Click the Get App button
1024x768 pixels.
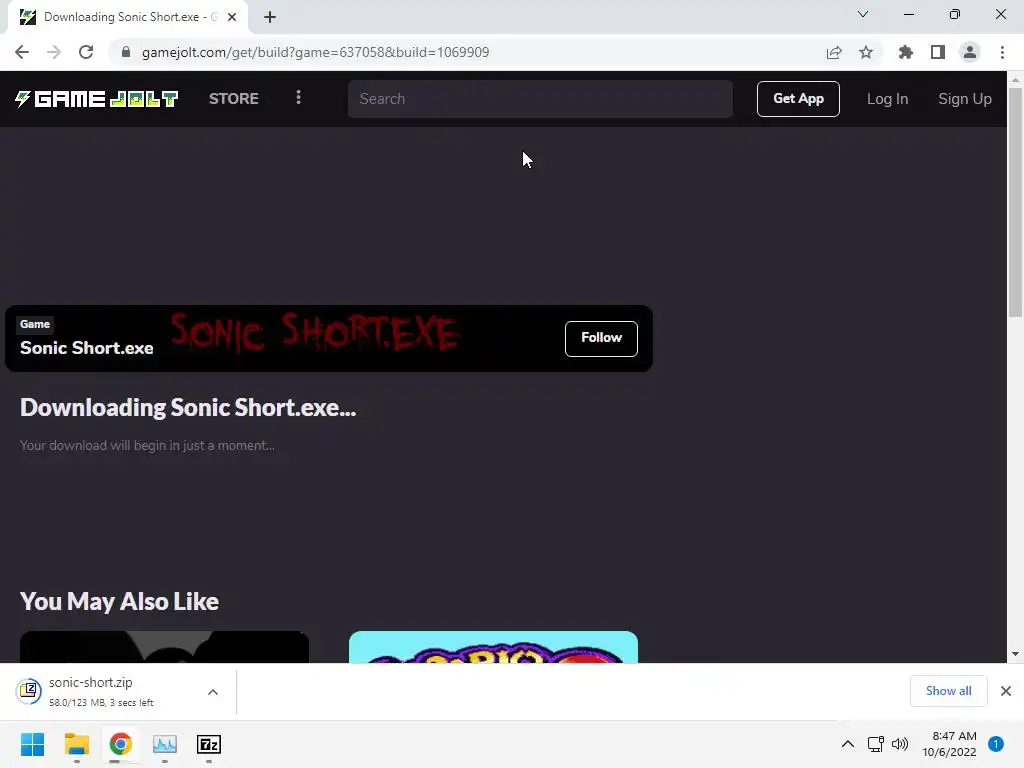[x=798, y=99]
